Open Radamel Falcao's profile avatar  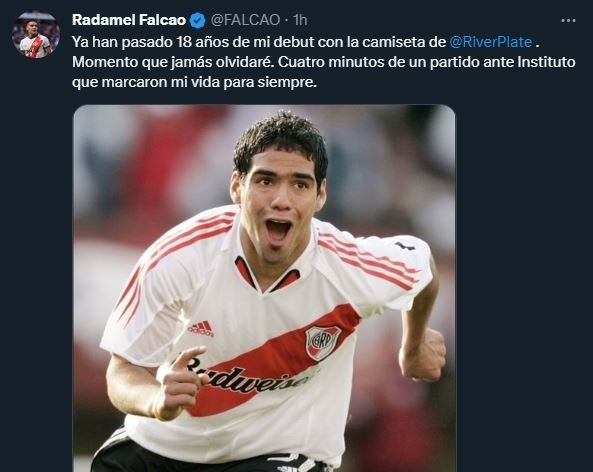36,35
